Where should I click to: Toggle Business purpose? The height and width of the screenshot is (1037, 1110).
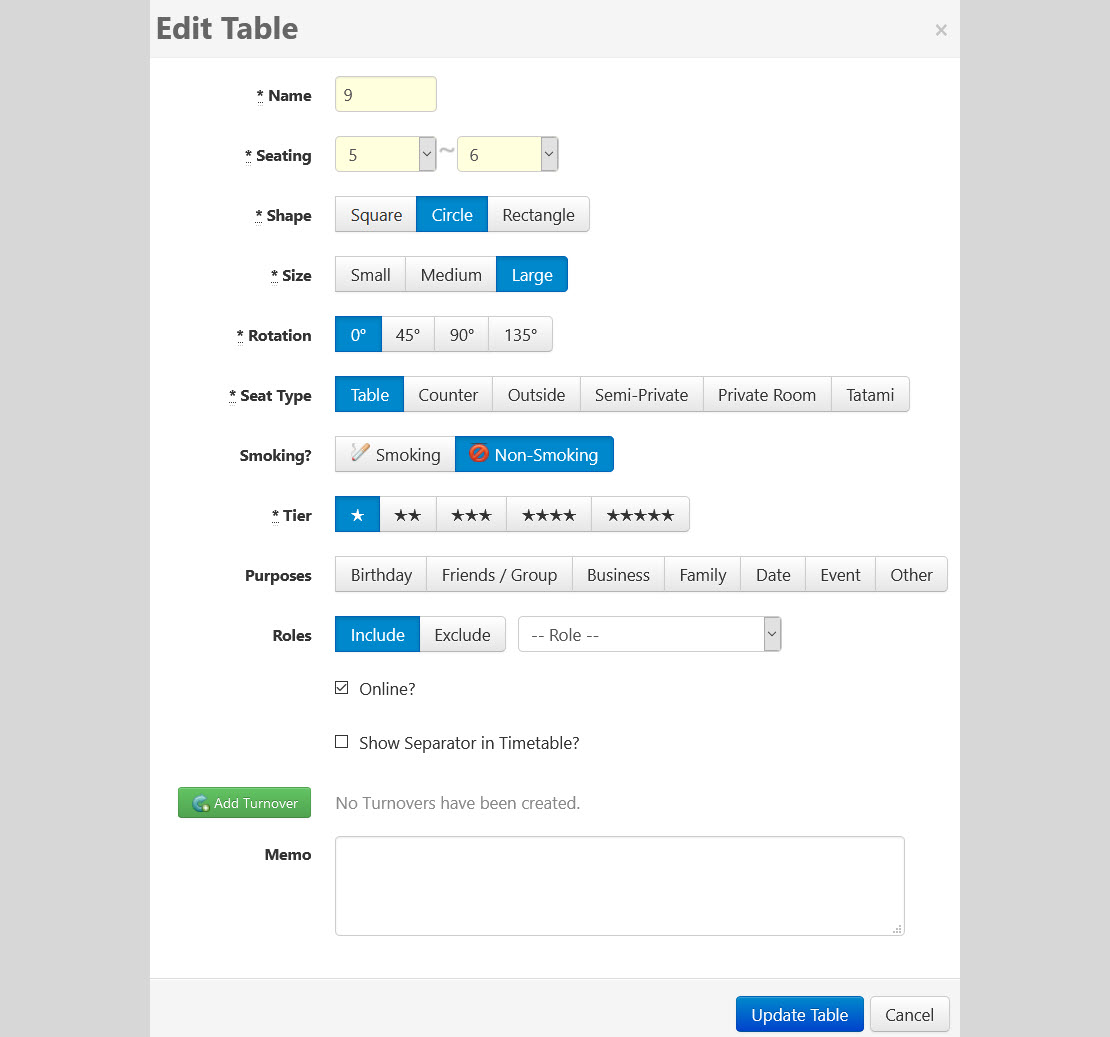(618, 575)
